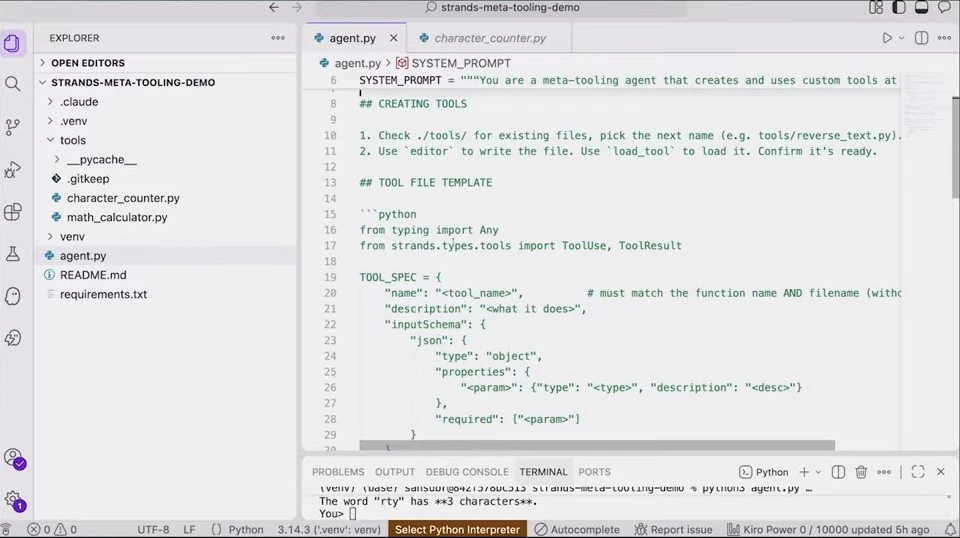Customize layout icon in title bar
This screenshot has width=960, height=538.
(x=876, y=7)
